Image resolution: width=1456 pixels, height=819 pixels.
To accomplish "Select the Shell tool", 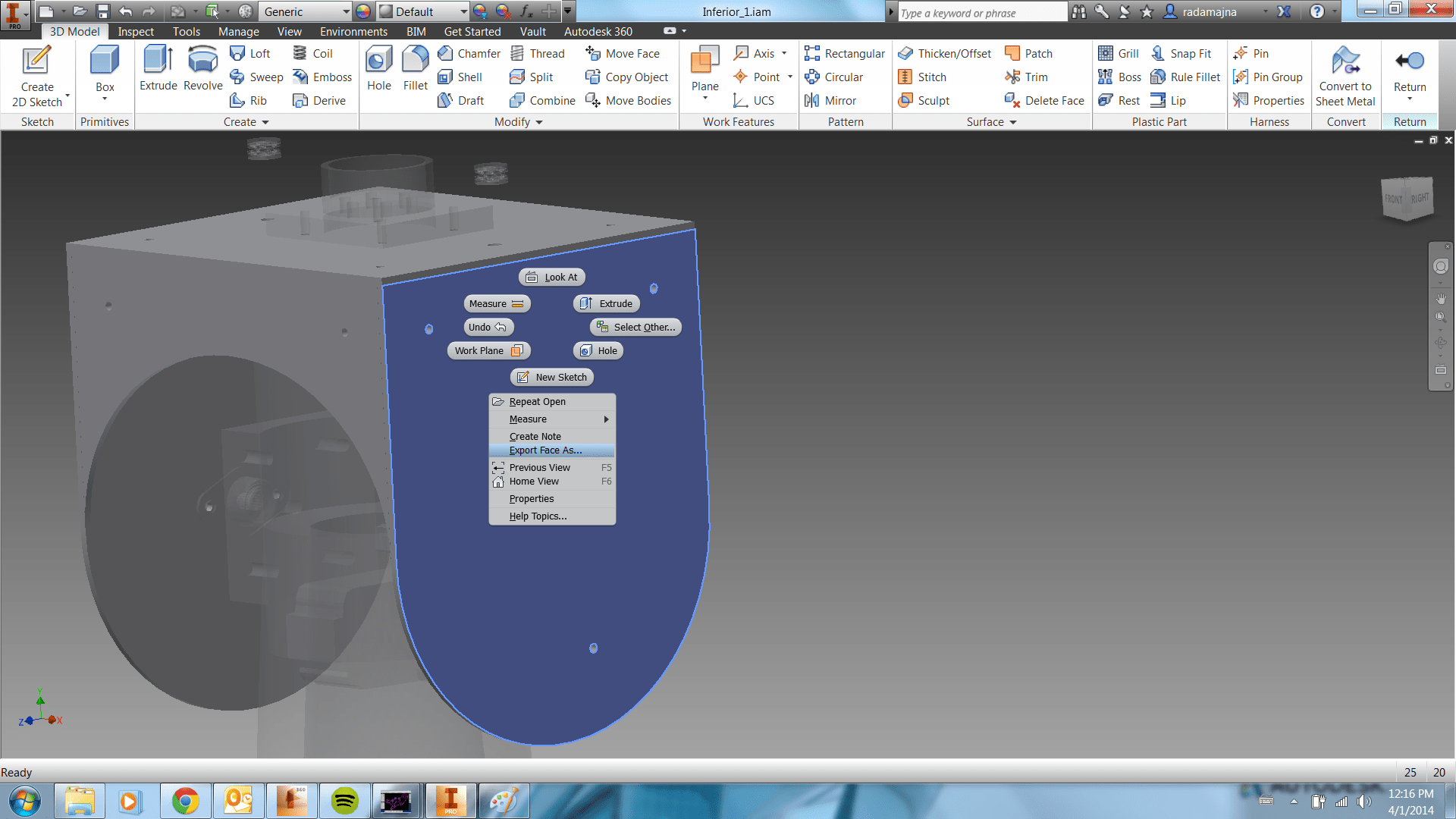I will coord(461,77).
